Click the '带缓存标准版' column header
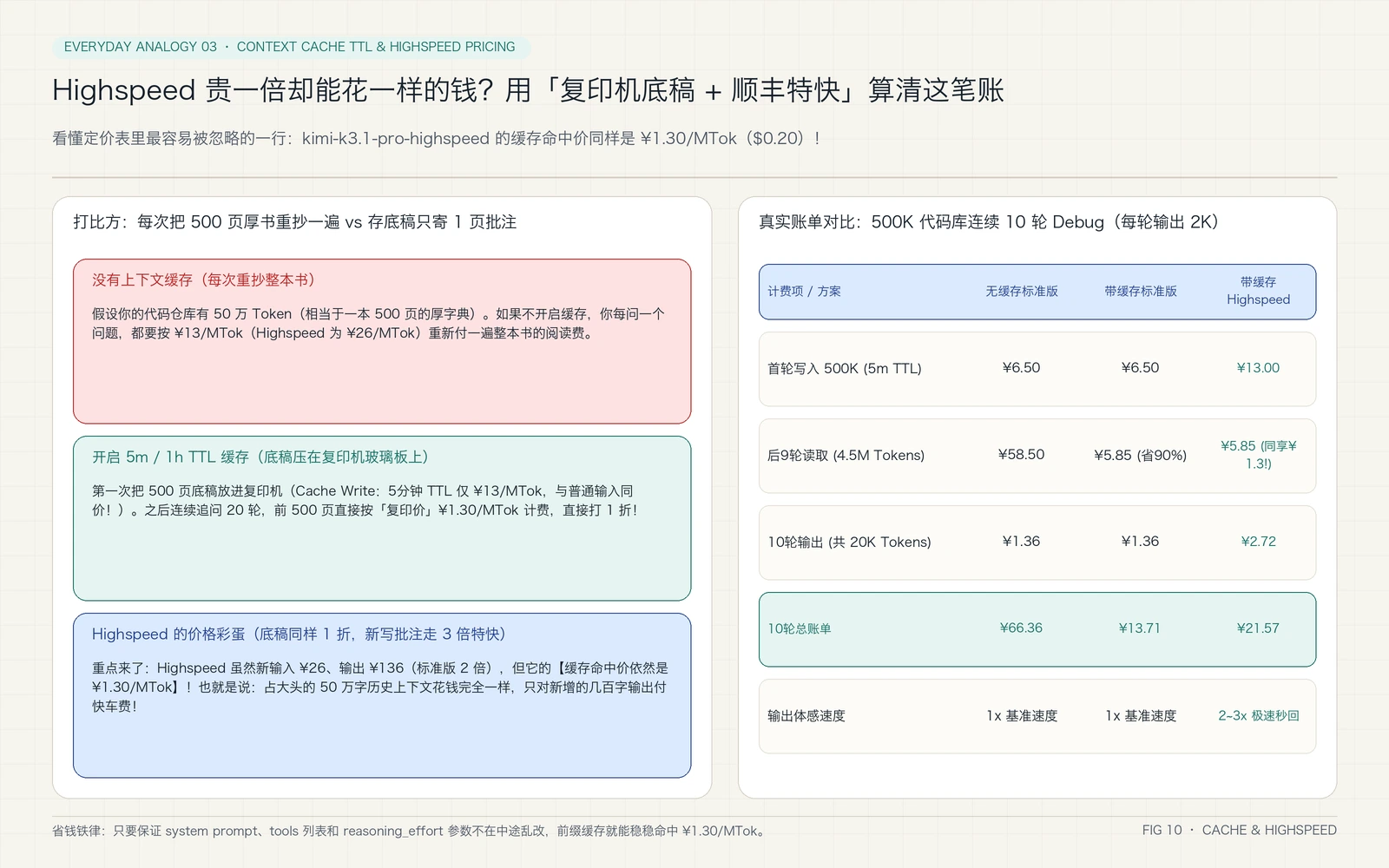Viewport: 1389px width, 868px height. tap(1140, 292)
